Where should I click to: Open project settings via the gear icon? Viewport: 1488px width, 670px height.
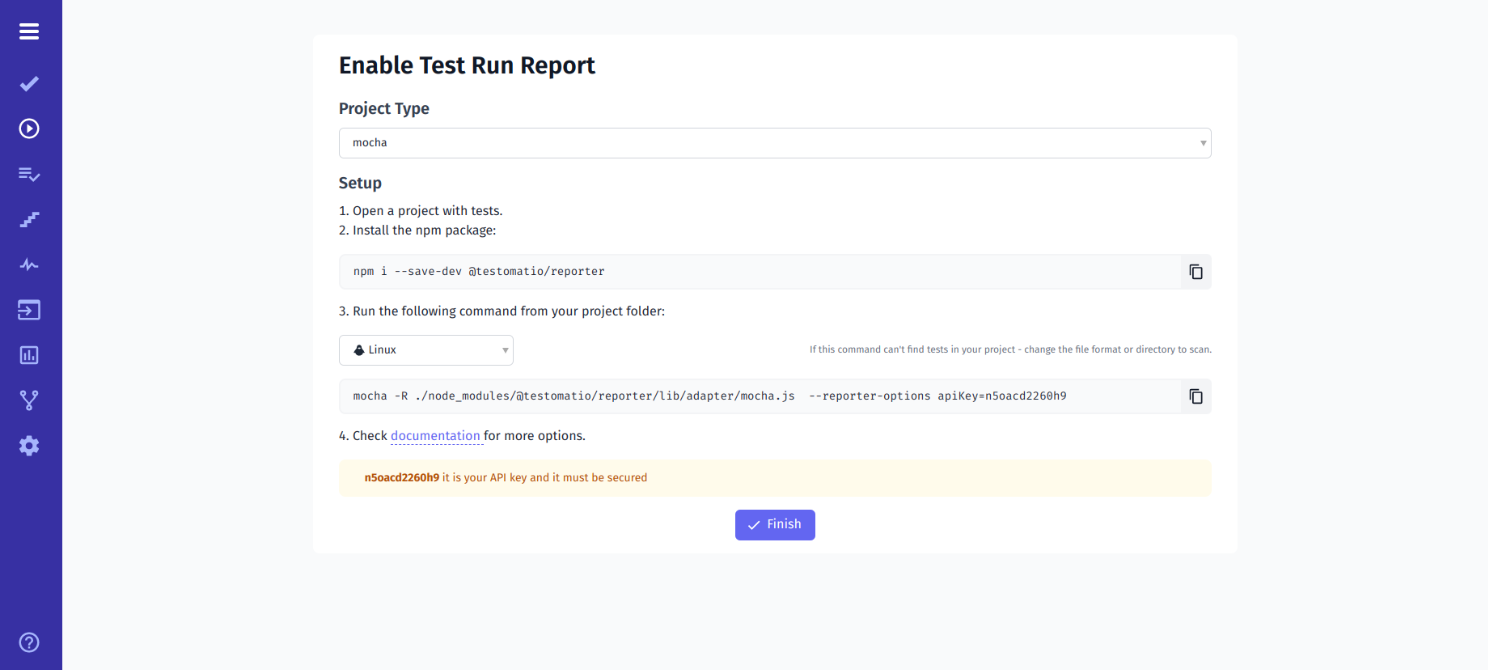tap(29, 446)
